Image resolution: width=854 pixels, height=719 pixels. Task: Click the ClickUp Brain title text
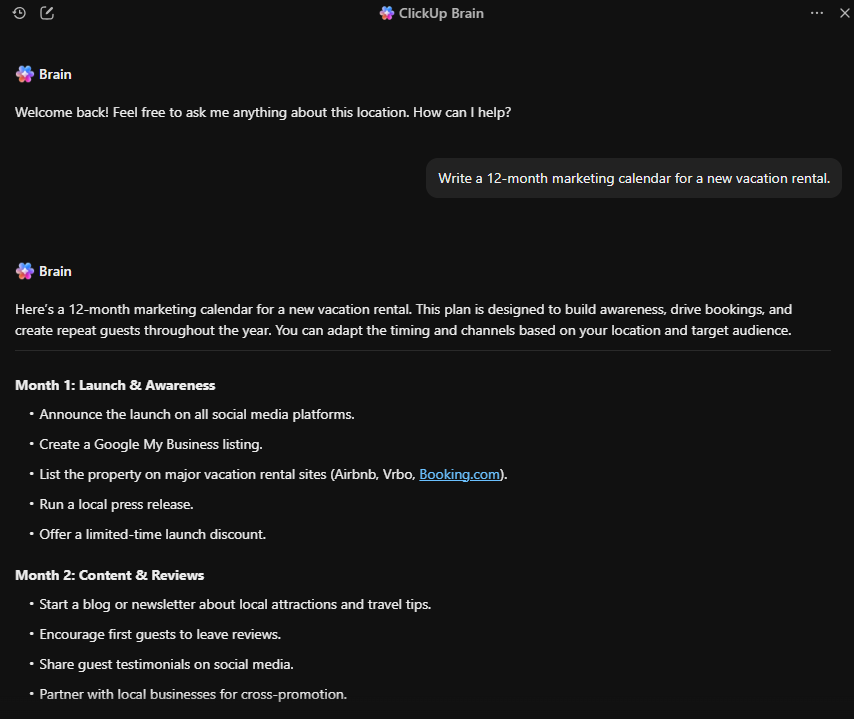441,13
